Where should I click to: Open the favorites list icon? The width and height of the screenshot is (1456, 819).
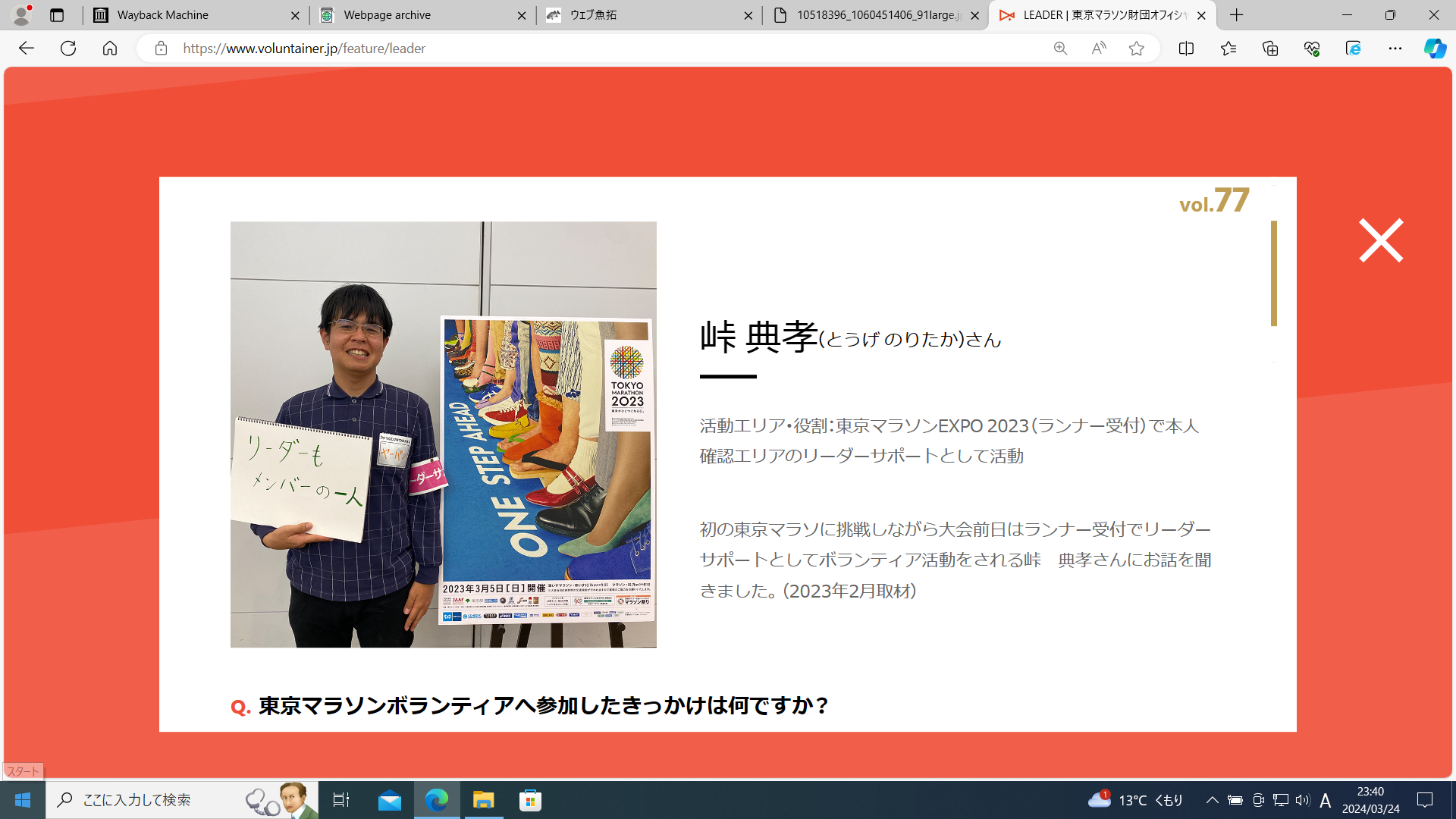pos(1228,49)
